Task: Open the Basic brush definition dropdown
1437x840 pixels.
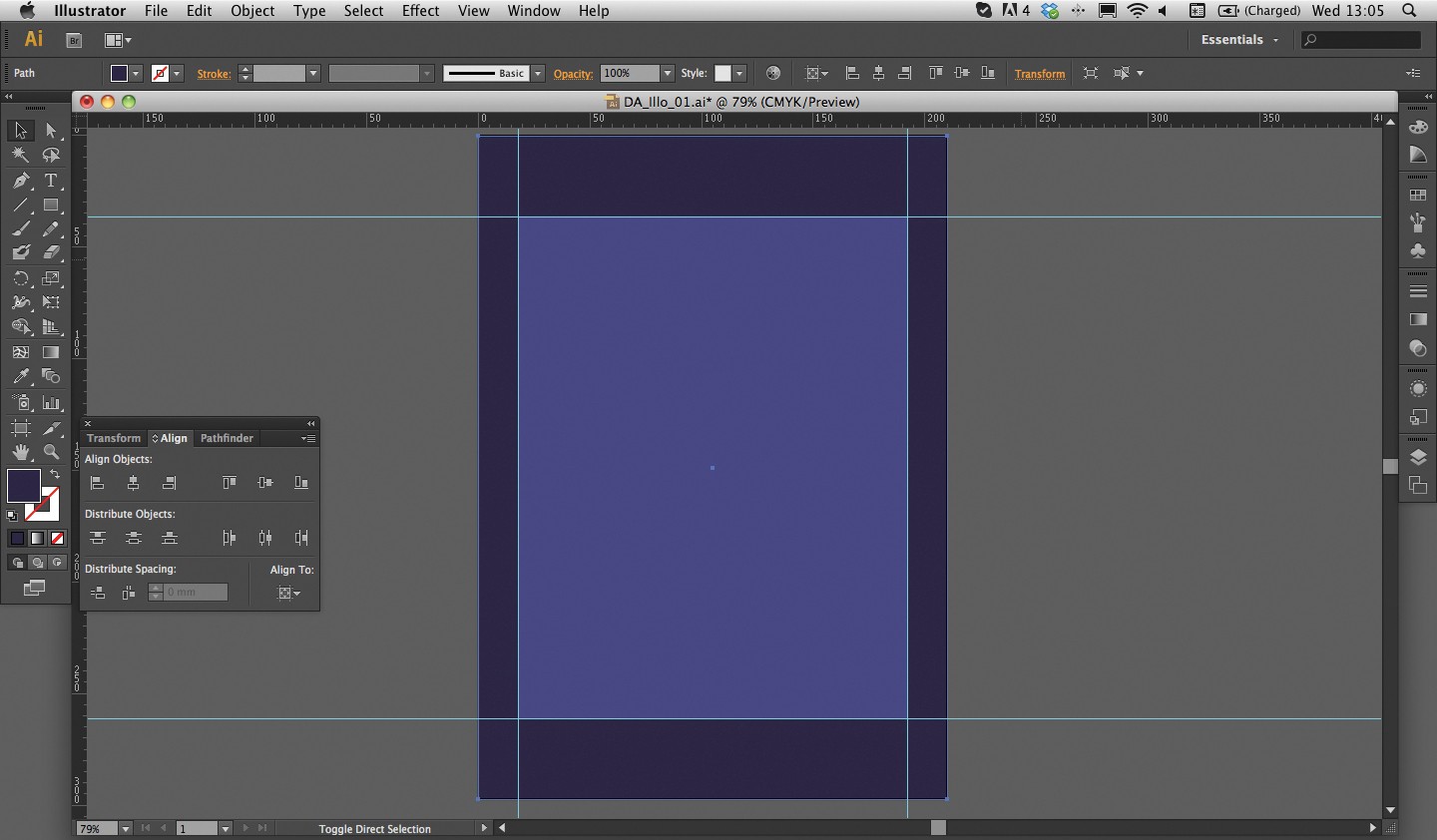Action: 538,73
